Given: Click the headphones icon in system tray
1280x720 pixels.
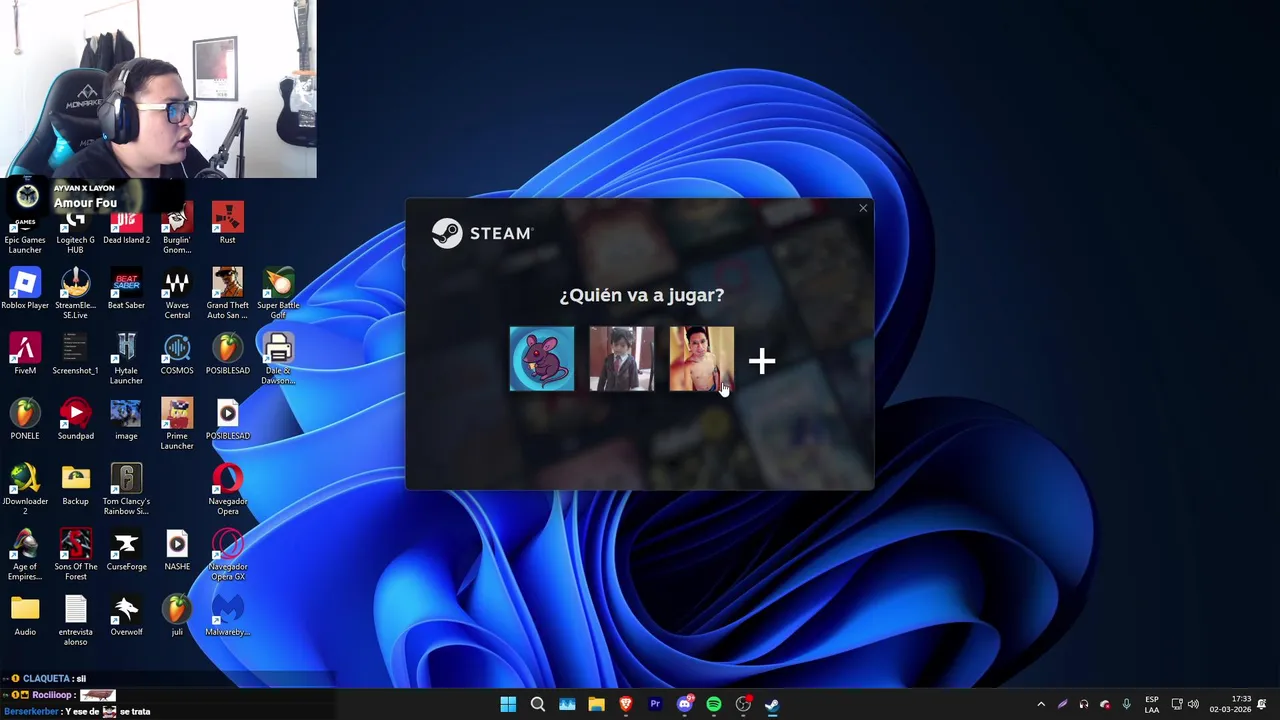Looking at the screenshot, I should point(1084,704).
